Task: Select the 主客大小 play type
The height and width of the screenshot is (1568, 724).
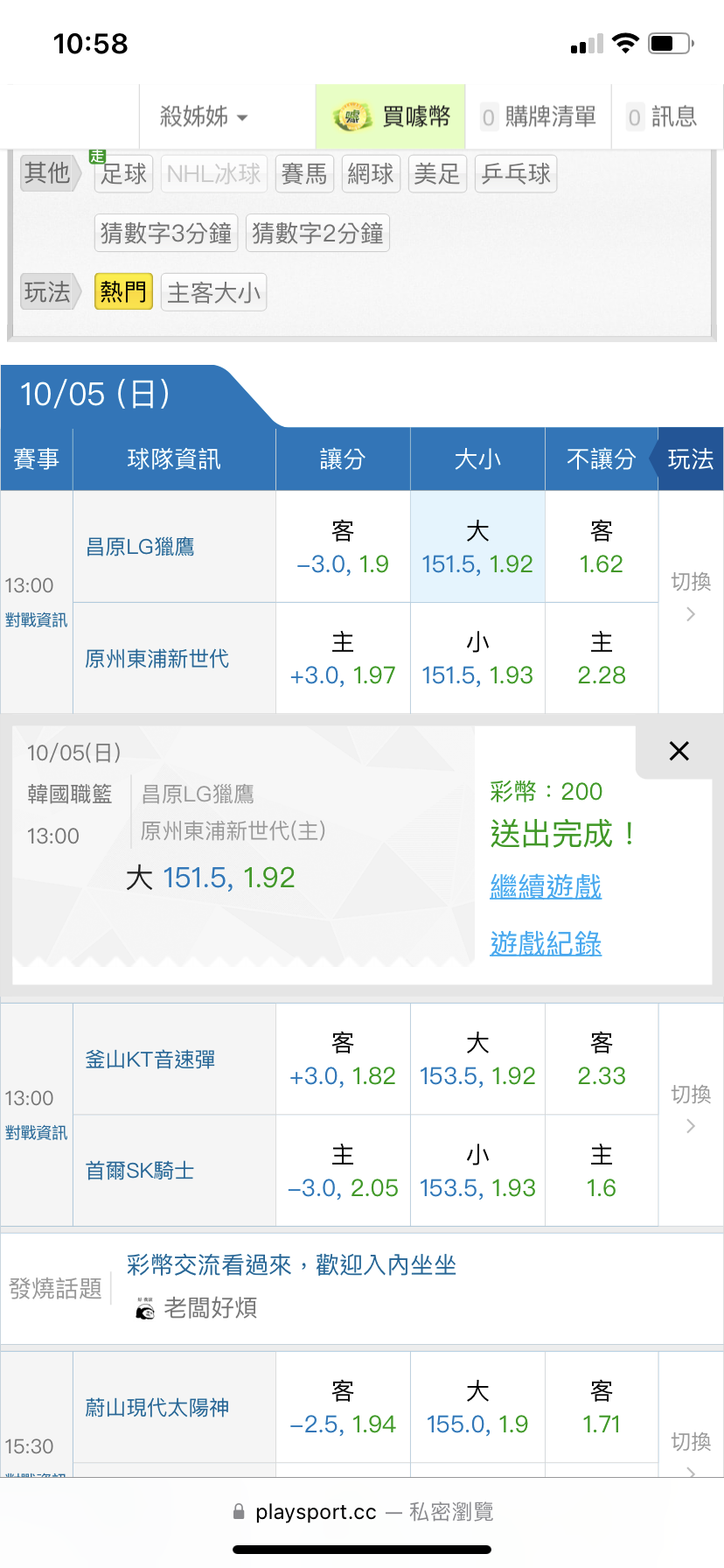Action: [214, 292]
